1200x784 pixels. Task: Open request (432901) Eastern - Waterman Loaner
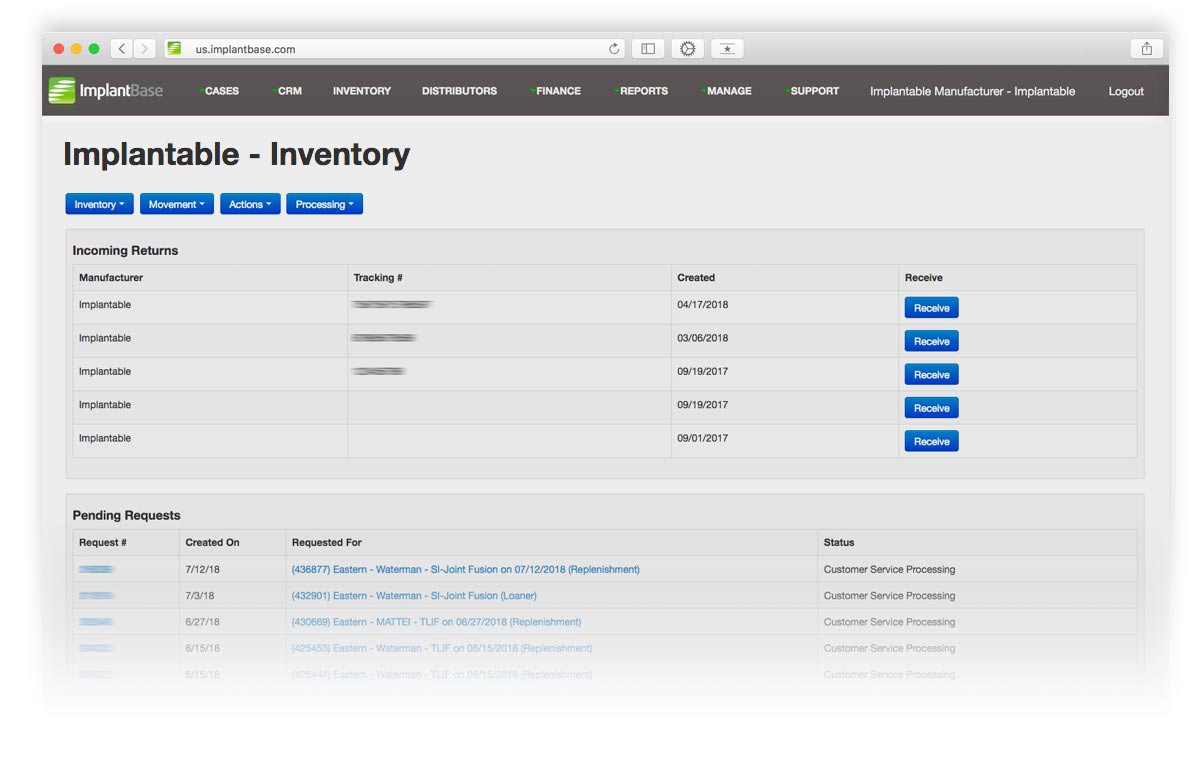(414, 595)
